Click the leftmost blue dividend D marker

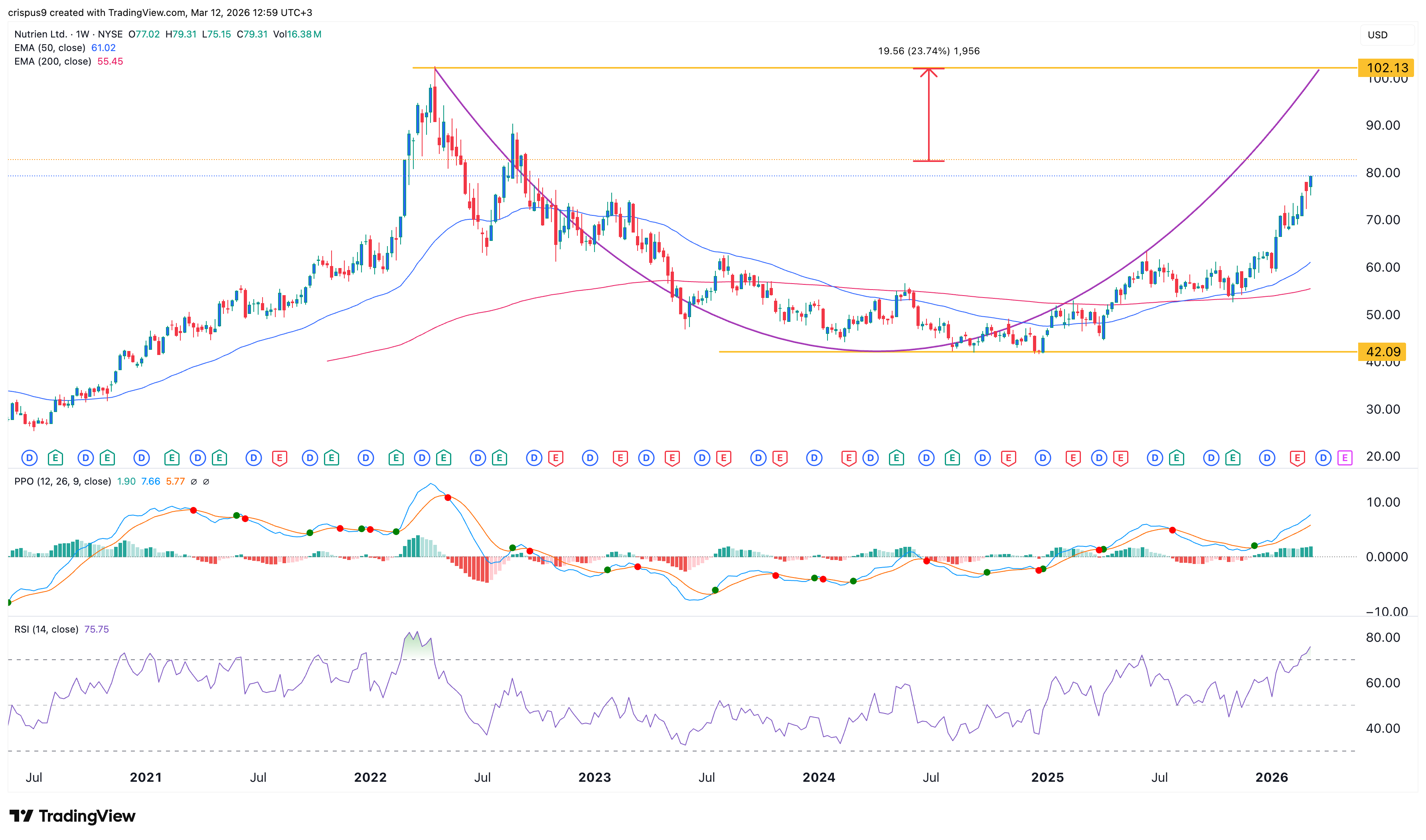30,457
